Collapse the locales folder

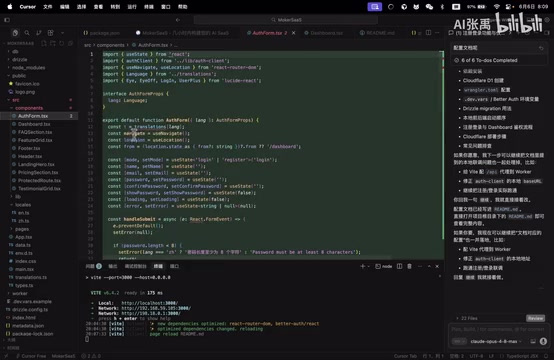click(23, 205)
